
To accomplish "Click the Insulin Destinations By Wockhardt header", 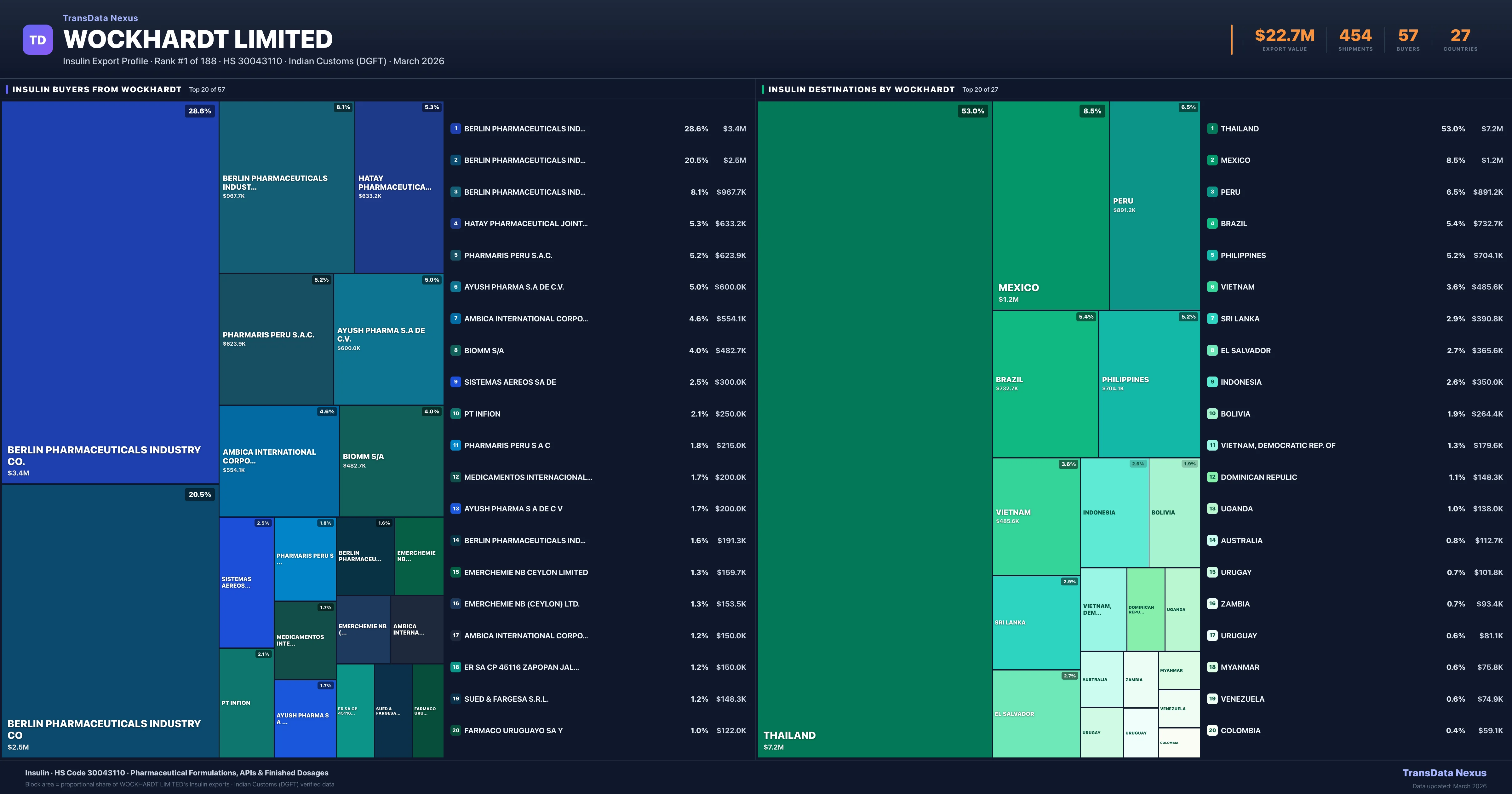I will tap(861, 89).
